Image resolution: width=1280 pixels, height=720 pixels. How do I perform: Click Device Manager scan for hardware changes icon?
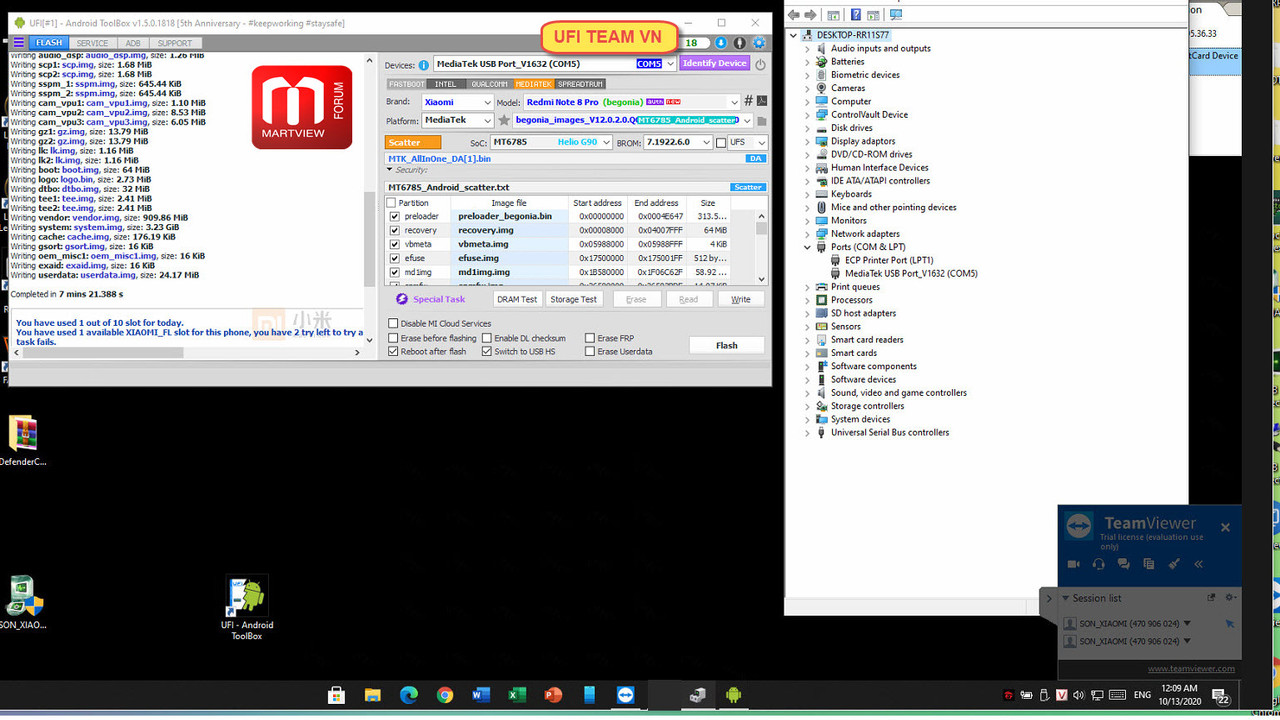(896, 15)
